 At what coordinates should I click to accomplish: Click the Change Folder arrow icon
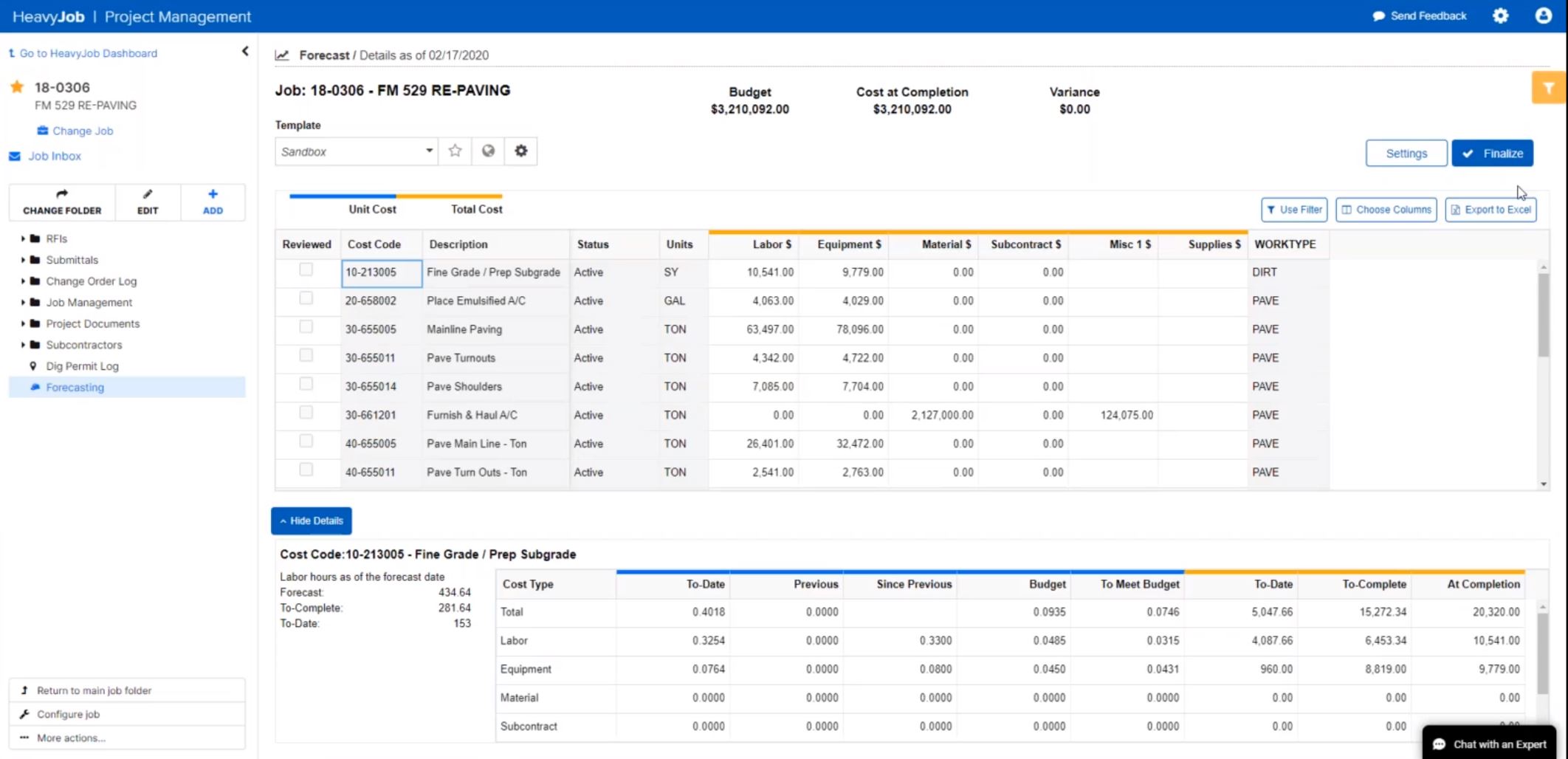click(x=62, y=194)
